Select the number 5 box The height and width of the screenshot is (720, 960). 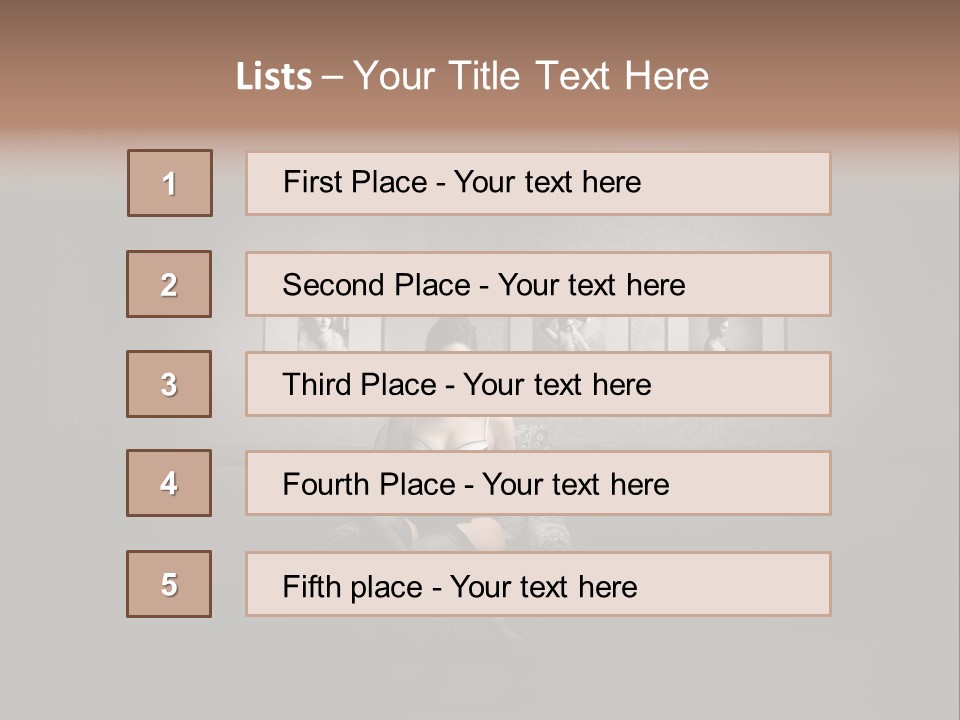pos(169,584)
